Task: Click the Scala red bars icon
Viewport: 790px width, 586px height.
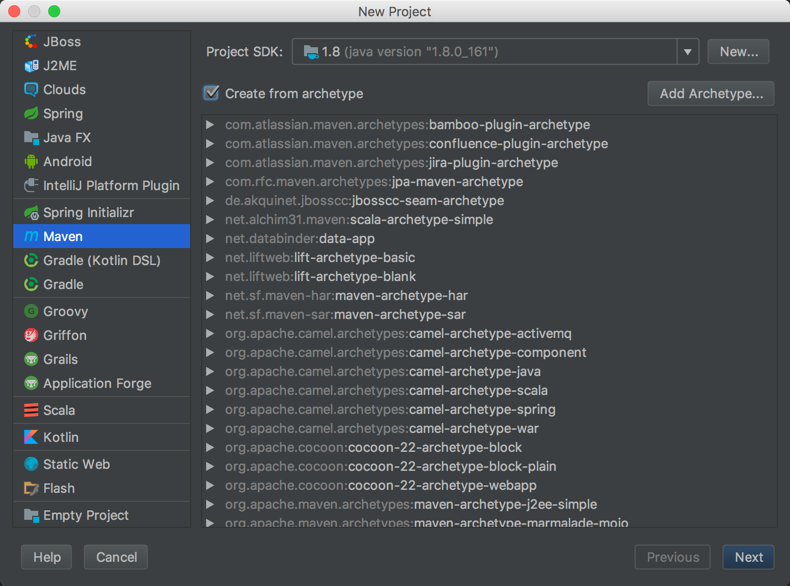Action: [x=31, y=410]
